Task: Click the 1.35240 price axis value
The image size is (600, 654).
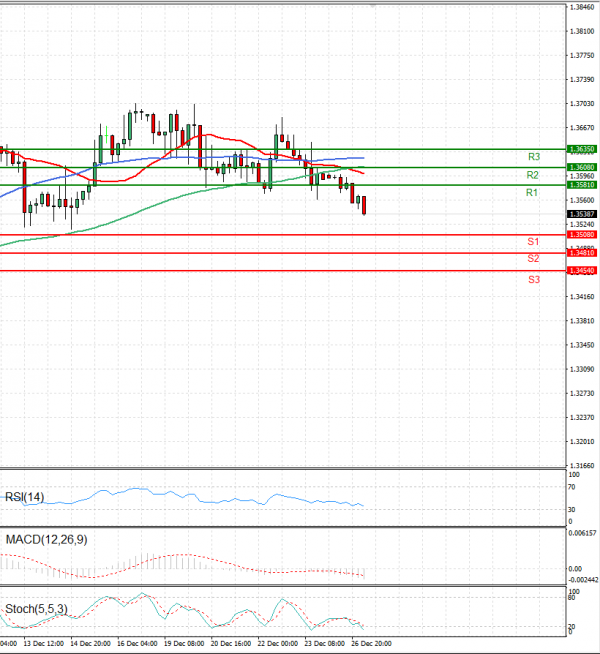Action: 582,224
